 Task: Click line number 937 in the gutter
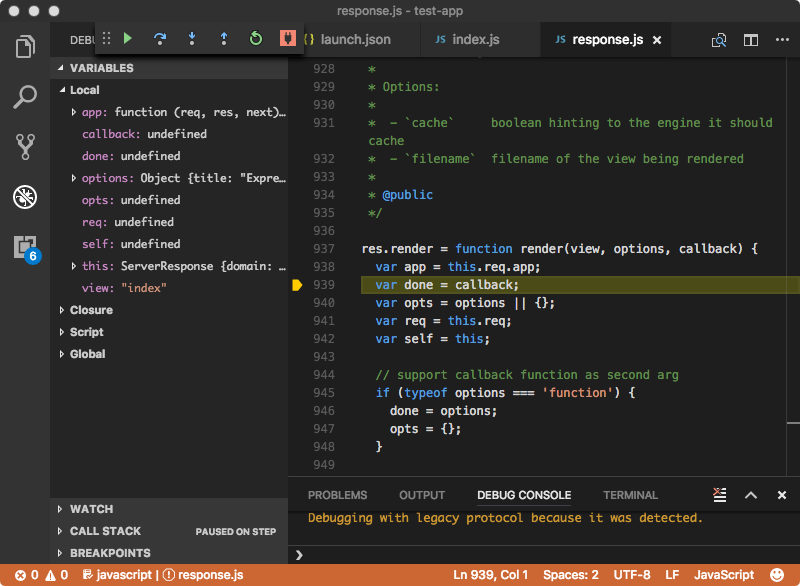pos(324,249)
